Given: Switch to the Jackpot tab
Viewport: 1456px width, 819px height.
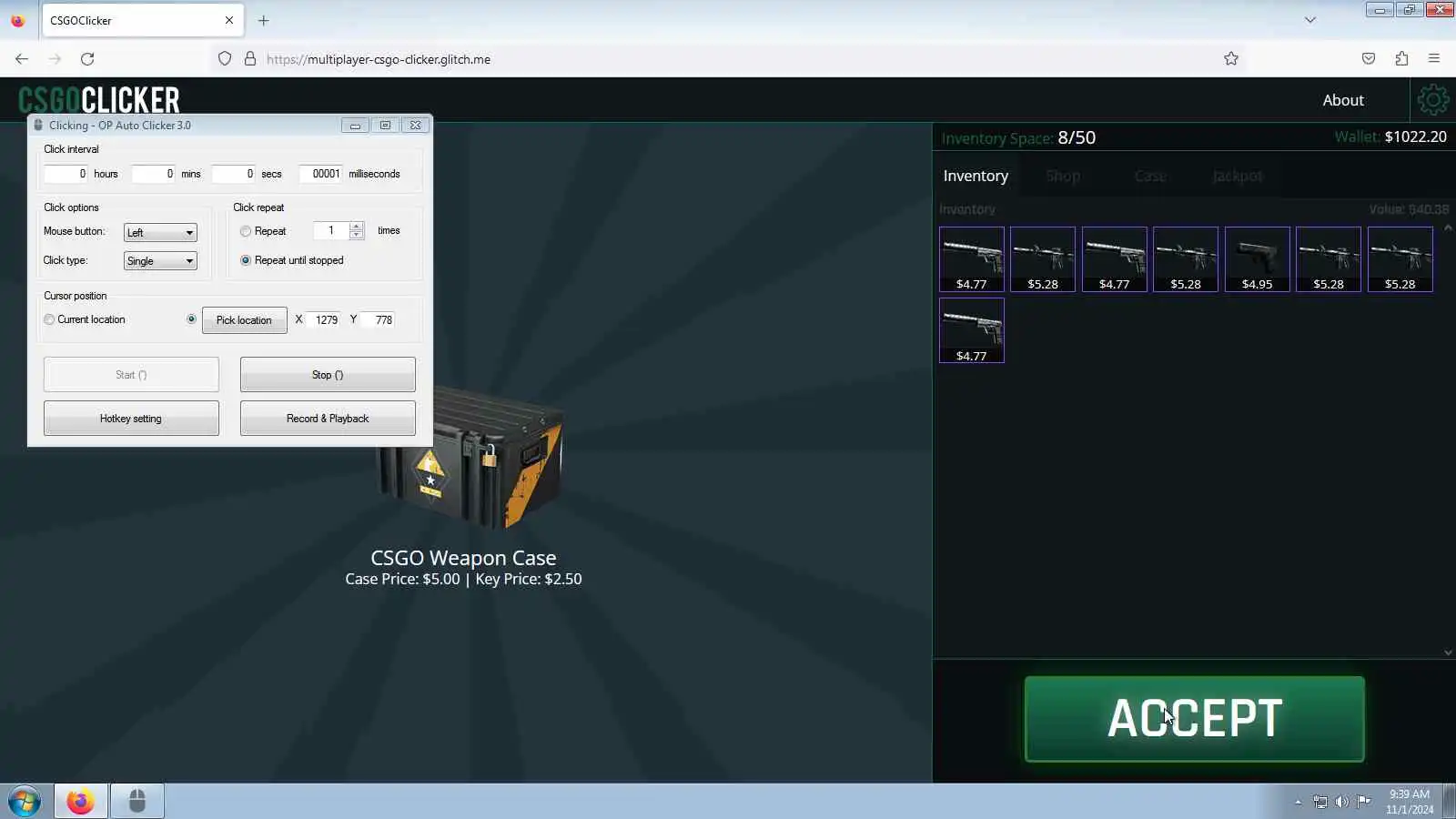Looking at the screenshot, I should 1238,176.
